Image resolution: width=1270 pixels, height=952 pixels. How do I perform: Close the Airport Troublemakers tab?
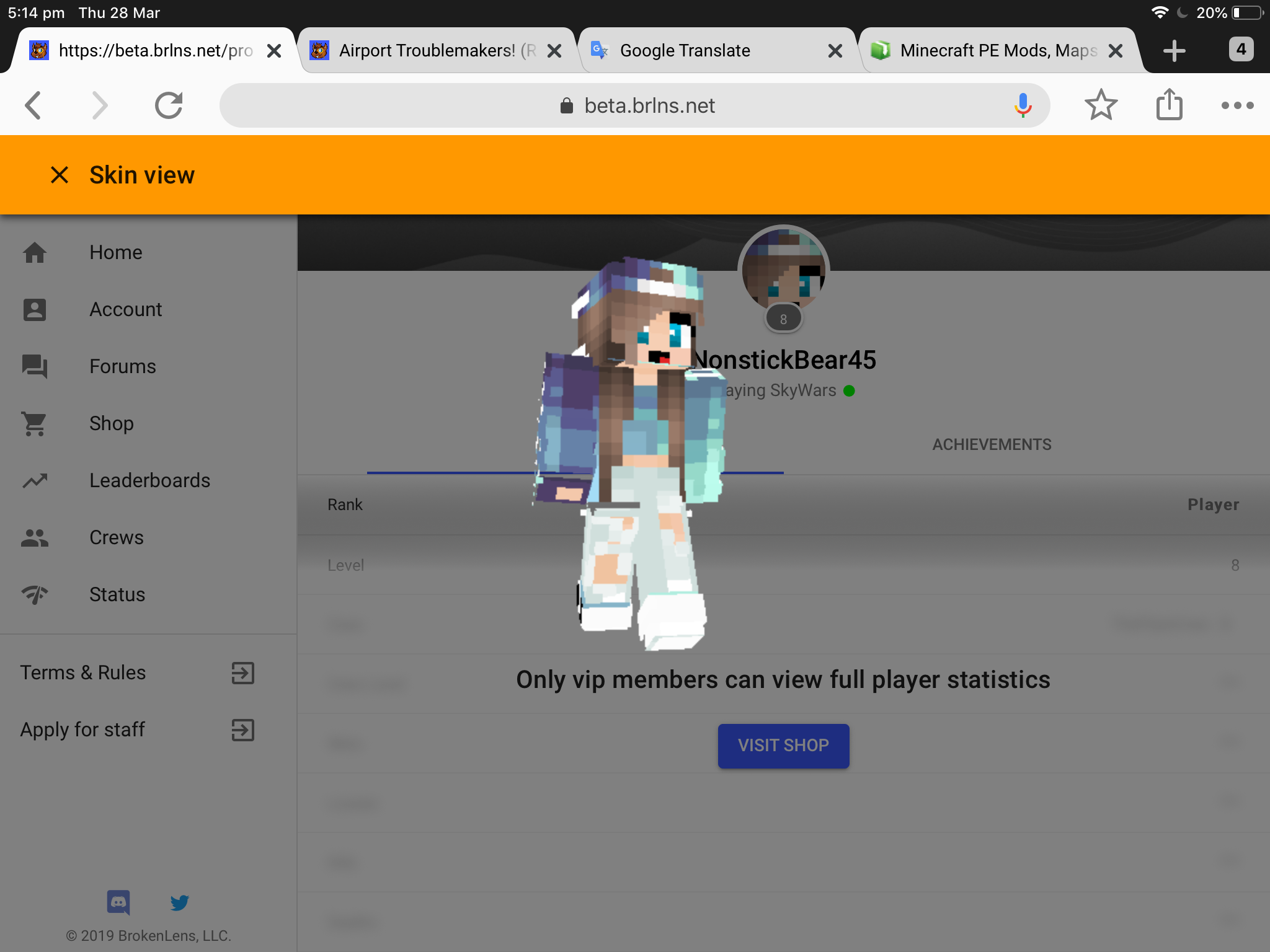pyautogui.click(x=554, y=51)
